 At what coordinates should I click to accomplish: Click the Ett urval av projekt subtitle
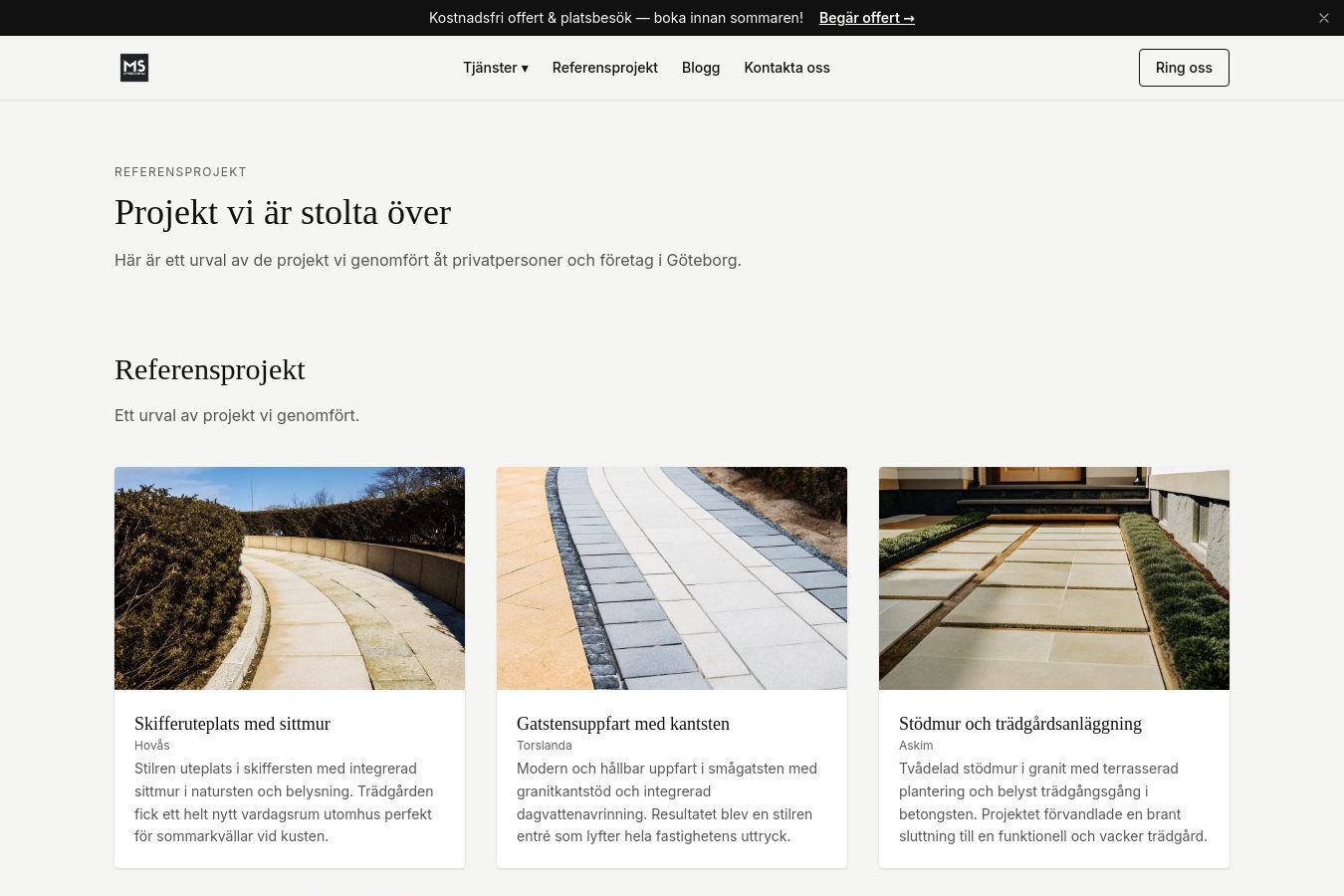click(237, 415)
